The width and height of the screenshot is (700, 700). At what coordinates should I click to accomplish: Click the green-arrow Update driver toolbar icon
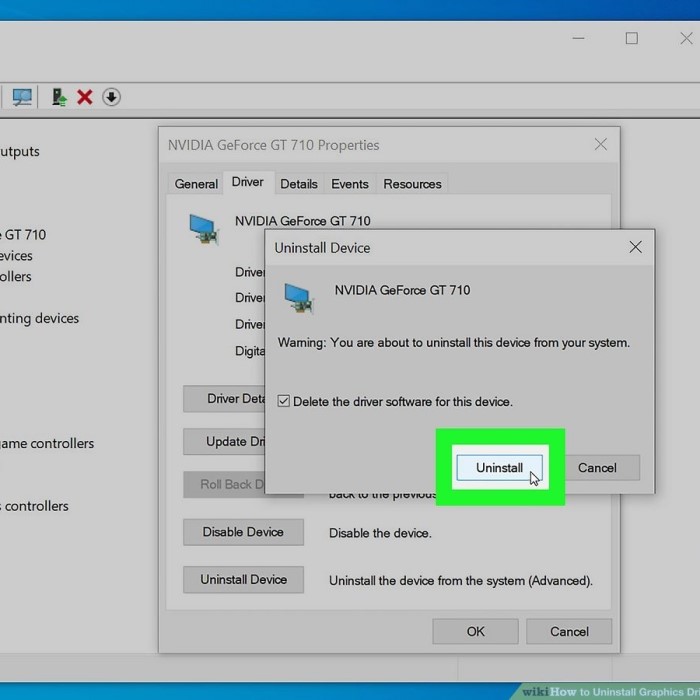click(x=60, y=97)
